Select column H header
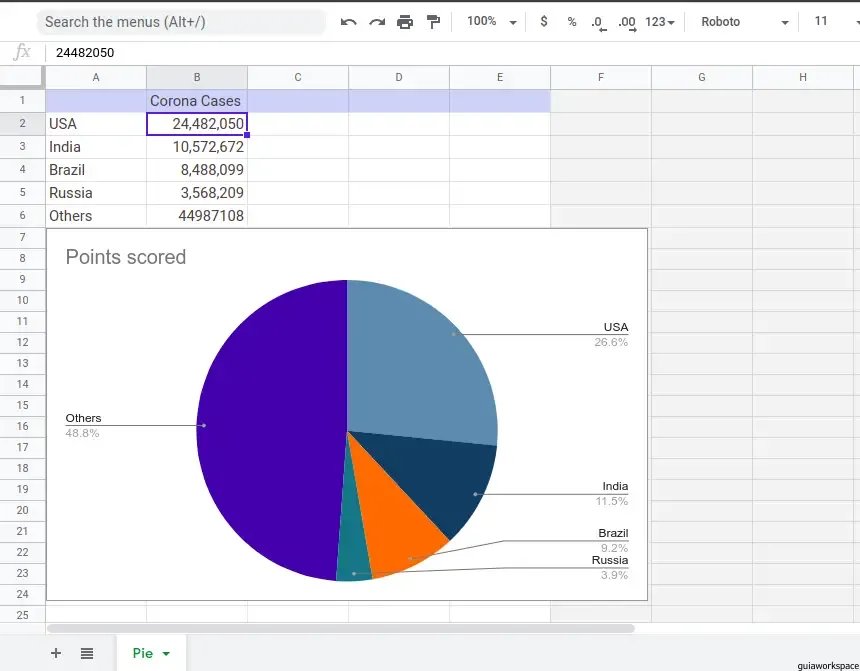860x671 pixels. pyautogui.click(x=802, y=77)
